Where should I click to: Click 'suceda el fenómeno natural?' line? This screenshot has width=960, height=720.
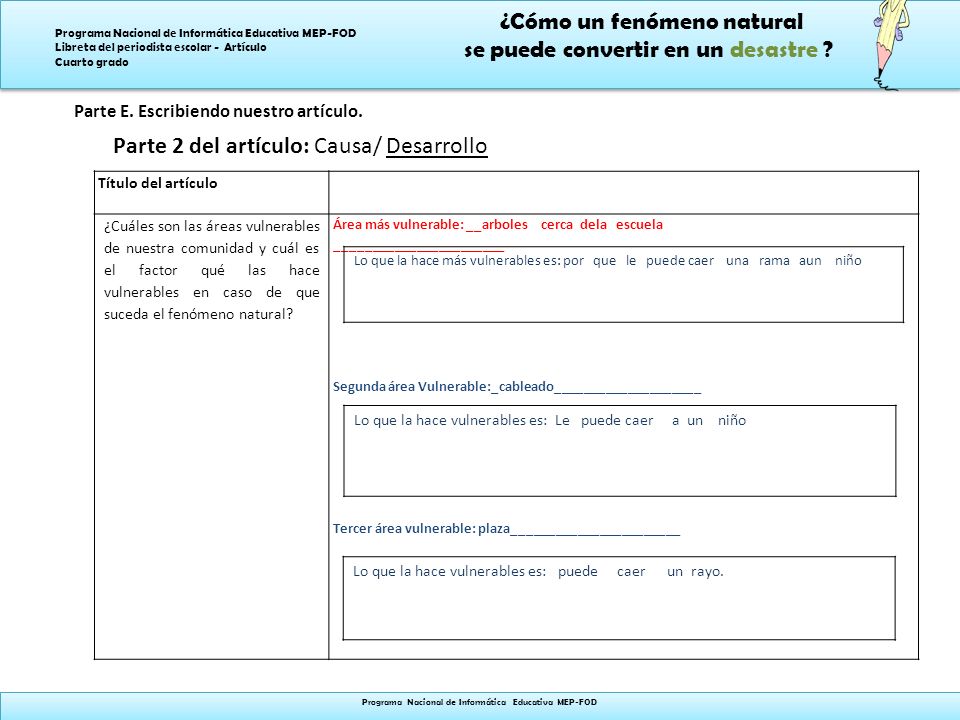coord(198,314)
